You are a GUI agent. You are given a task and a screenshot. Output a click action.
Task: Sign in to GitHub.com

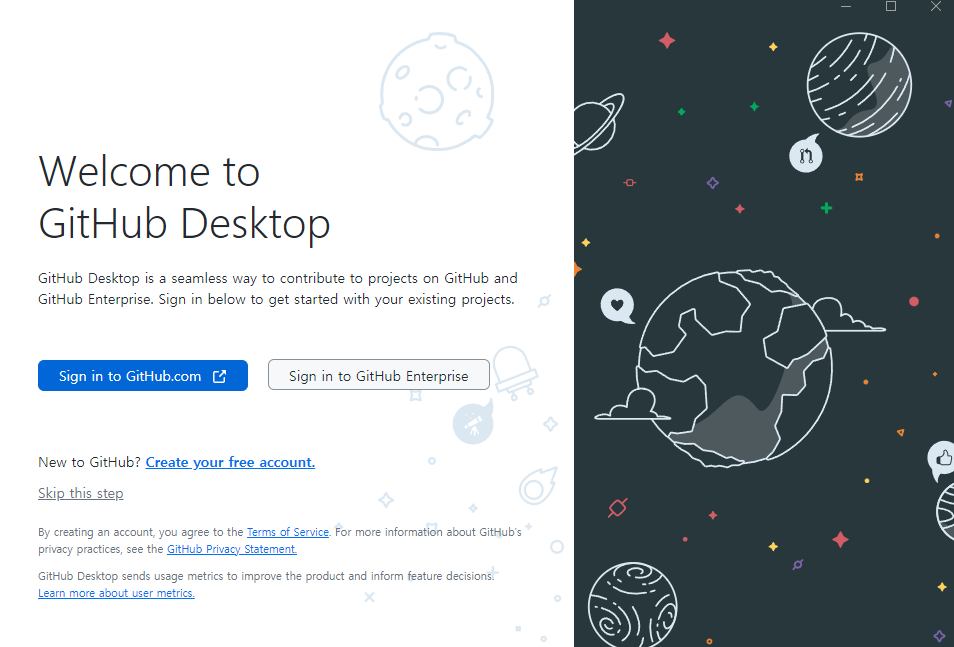[143, 375]
